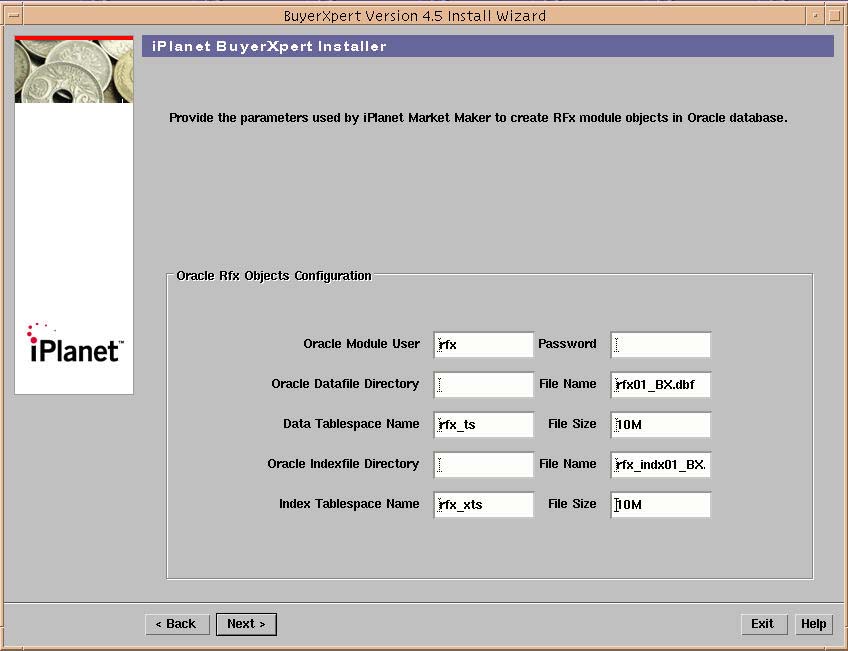Edit the rfx_indx01_BX File Name field

pos(660,464)
